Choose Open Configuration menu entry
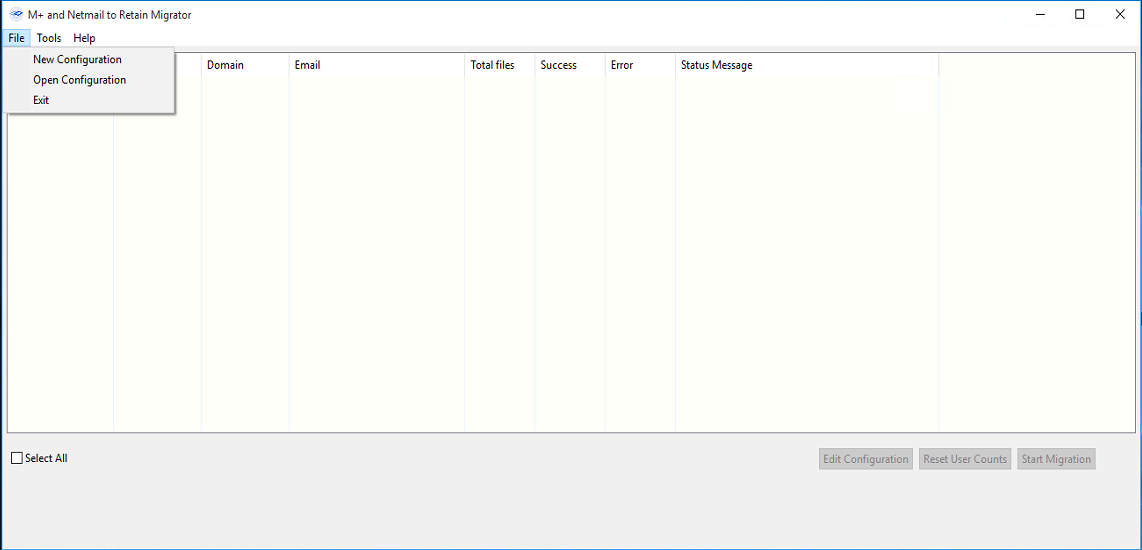The height and width of the screenshot is (550, 1142). click(x=88, y=80)
